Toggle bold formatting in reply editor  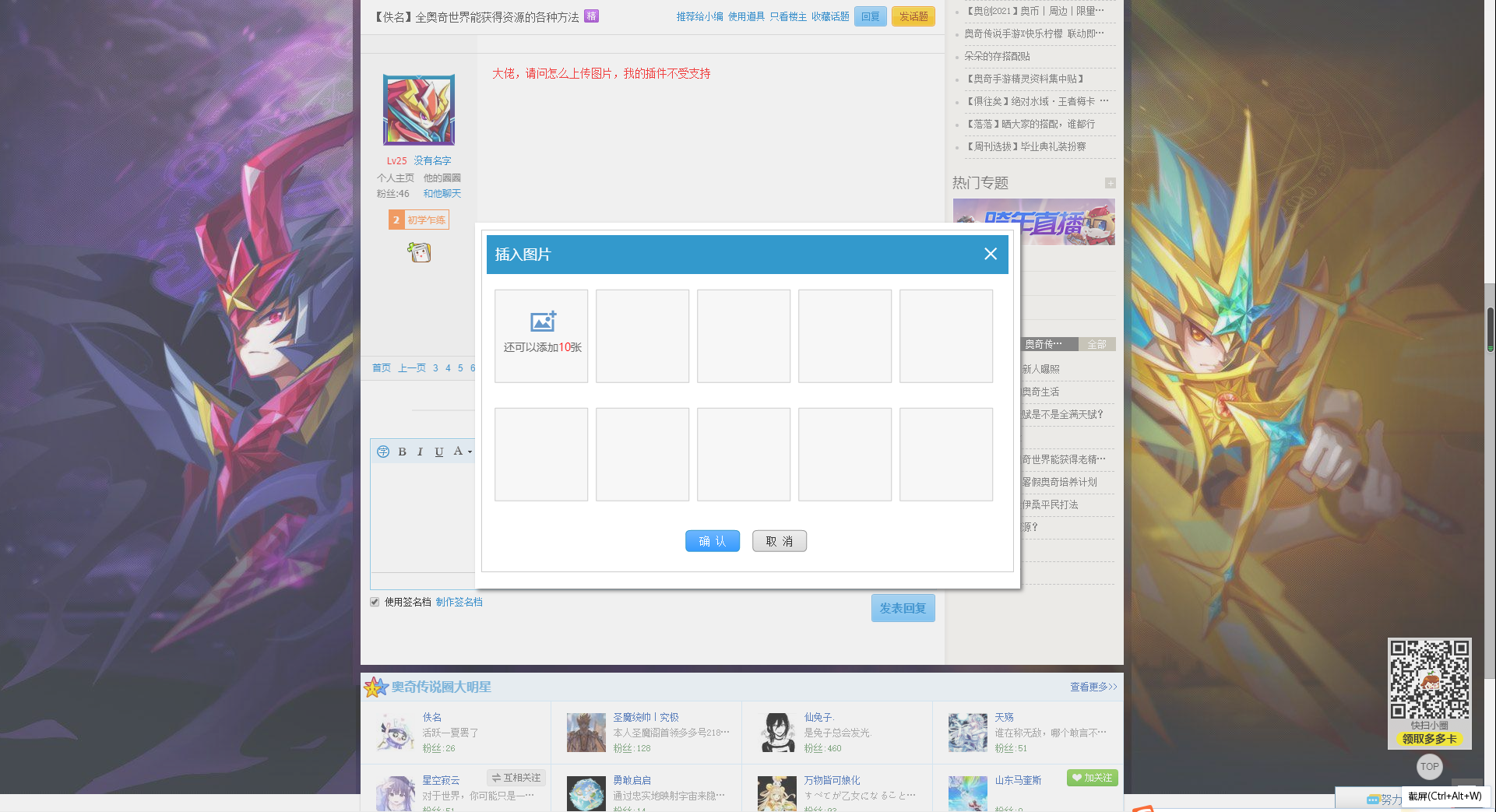(402, 452)
